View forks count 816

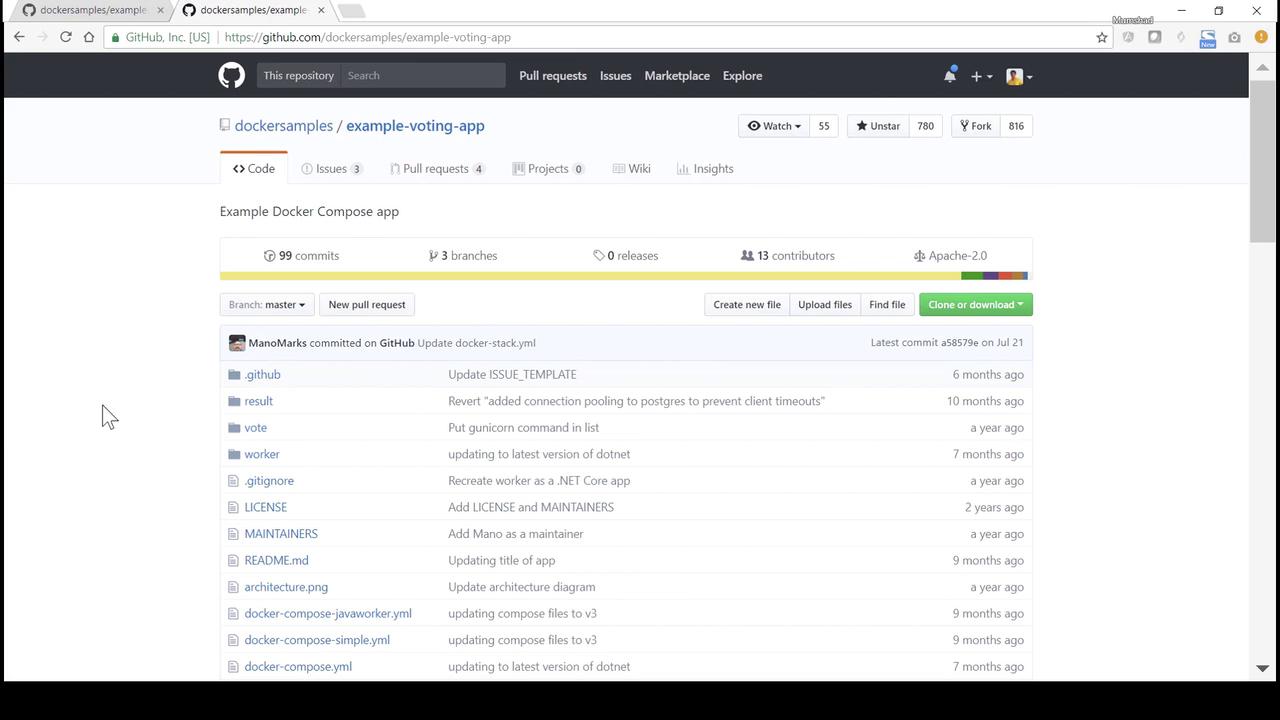1016,126
